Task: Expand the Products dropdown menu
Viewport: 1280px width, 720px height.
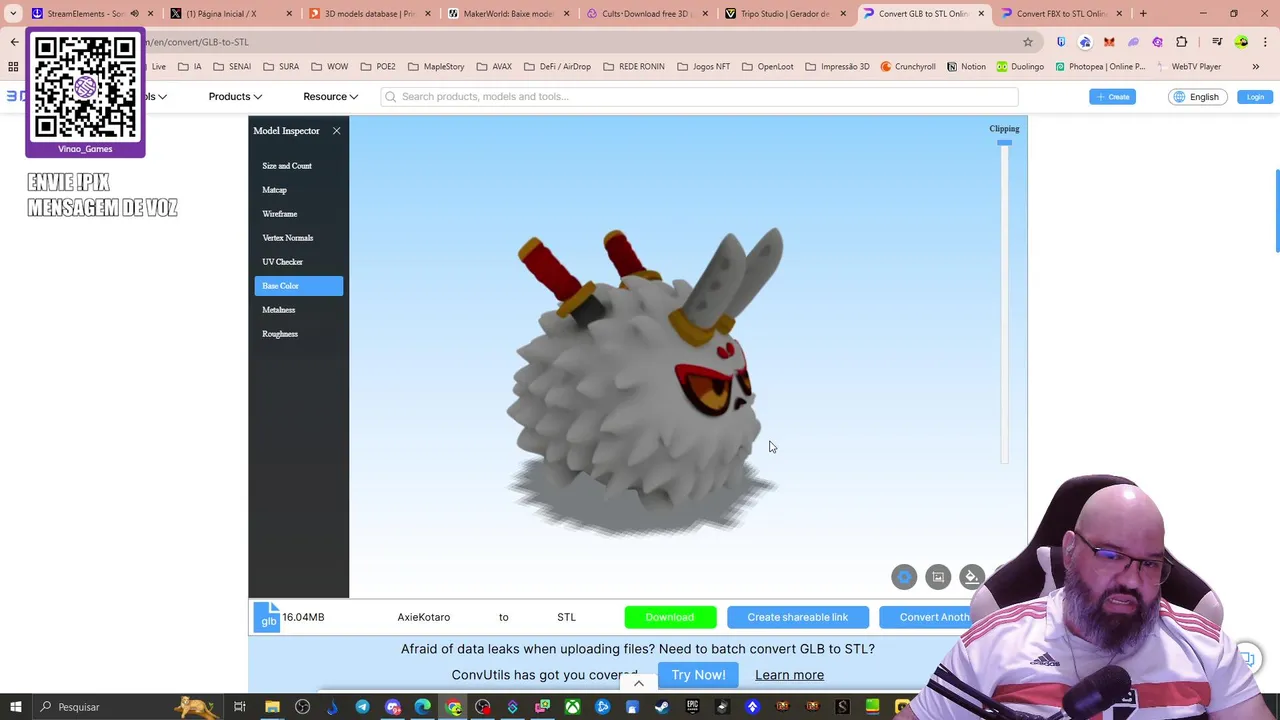Action: point(235,97)
